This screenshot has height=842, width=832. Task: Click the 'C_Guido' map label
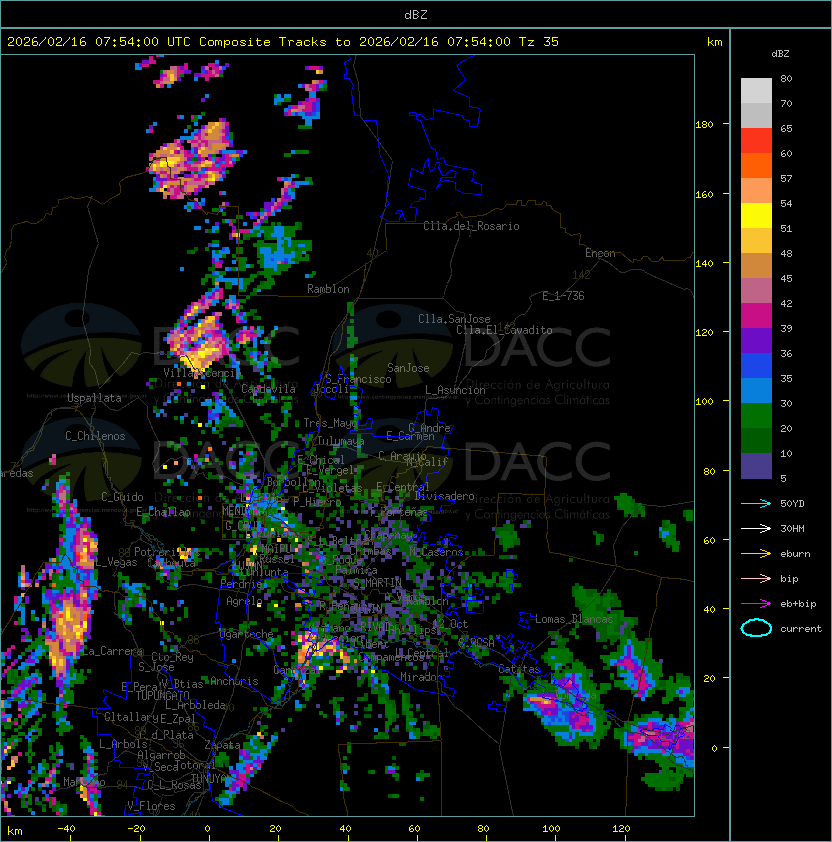(x=122, y=497)
